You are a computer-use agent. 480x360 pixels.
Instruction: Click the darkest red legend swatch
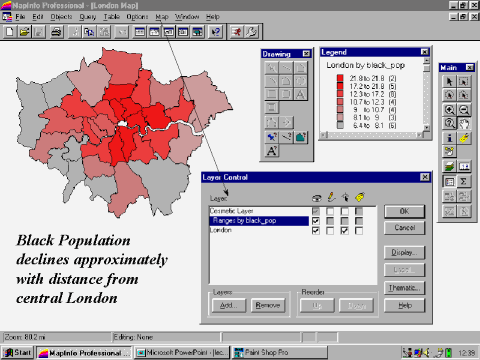pos(340,78)
